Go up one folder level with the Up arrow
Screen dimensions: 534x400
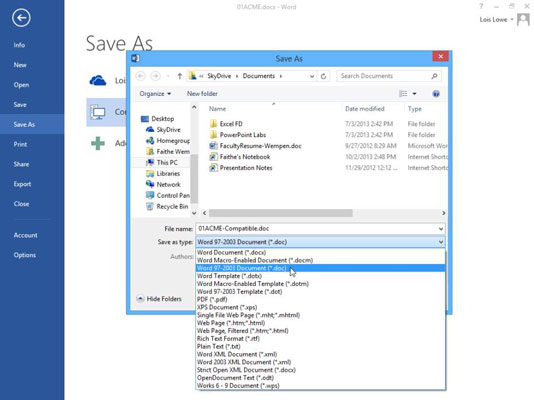[179, 76]
